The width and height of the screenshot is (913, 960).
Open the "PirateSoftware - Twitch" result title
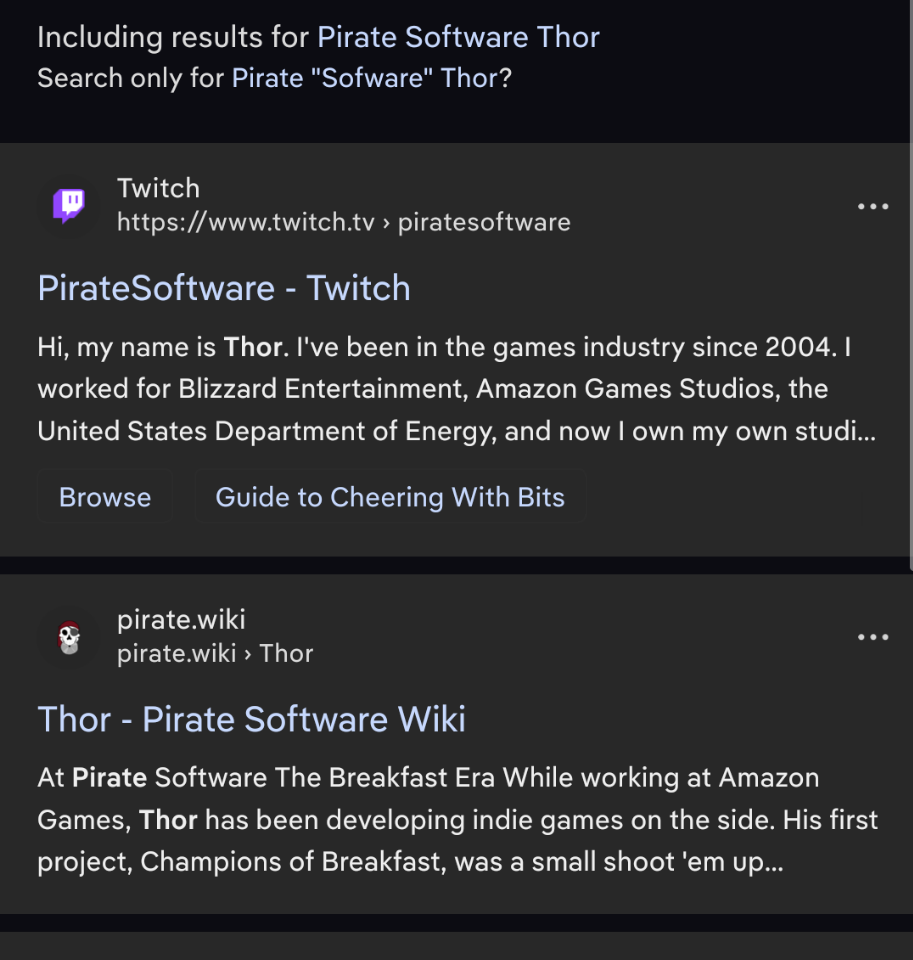pyautogui.click(x=224, y=288)
